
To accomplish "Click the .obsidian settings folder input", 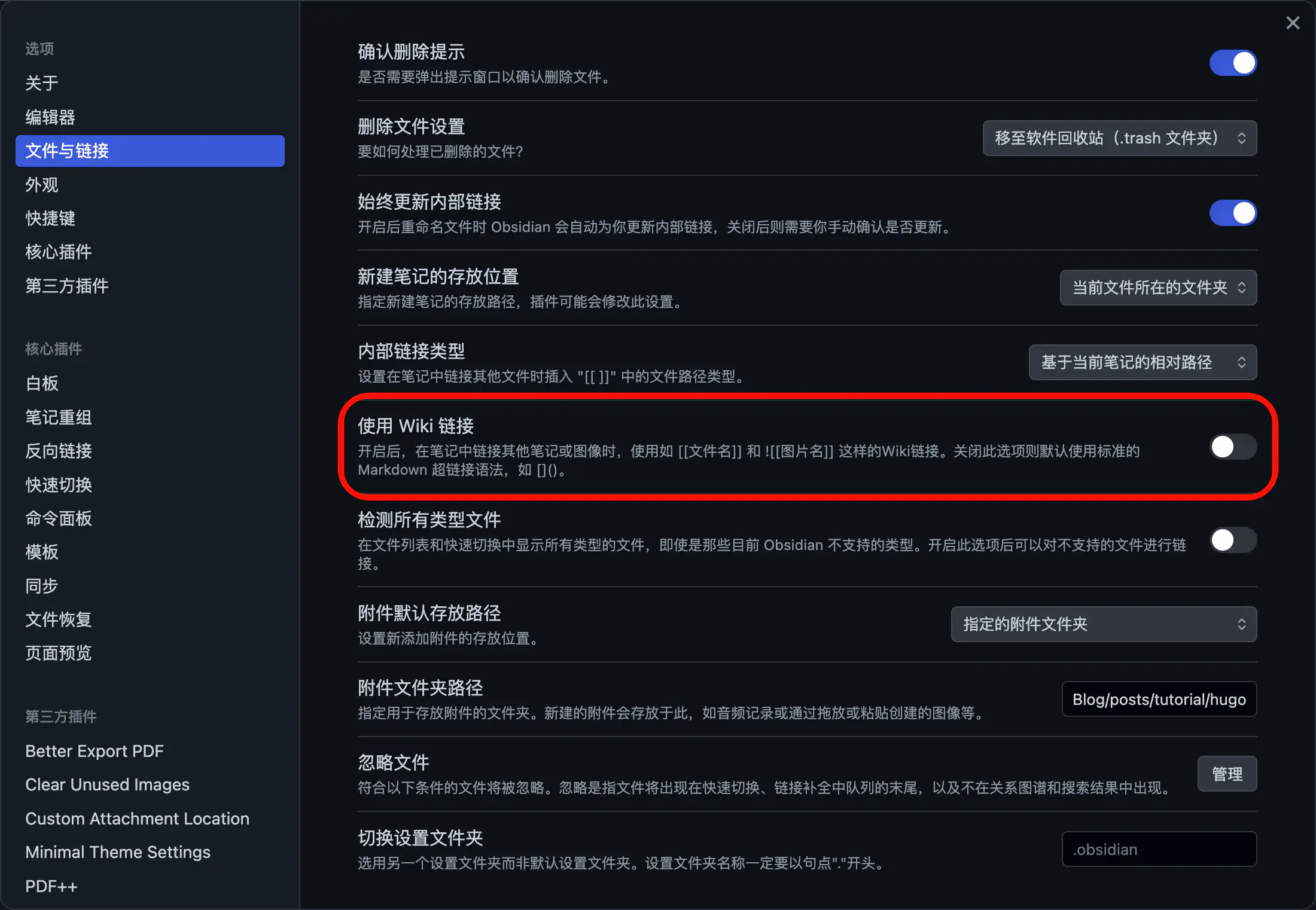I will coord(1159,849).
